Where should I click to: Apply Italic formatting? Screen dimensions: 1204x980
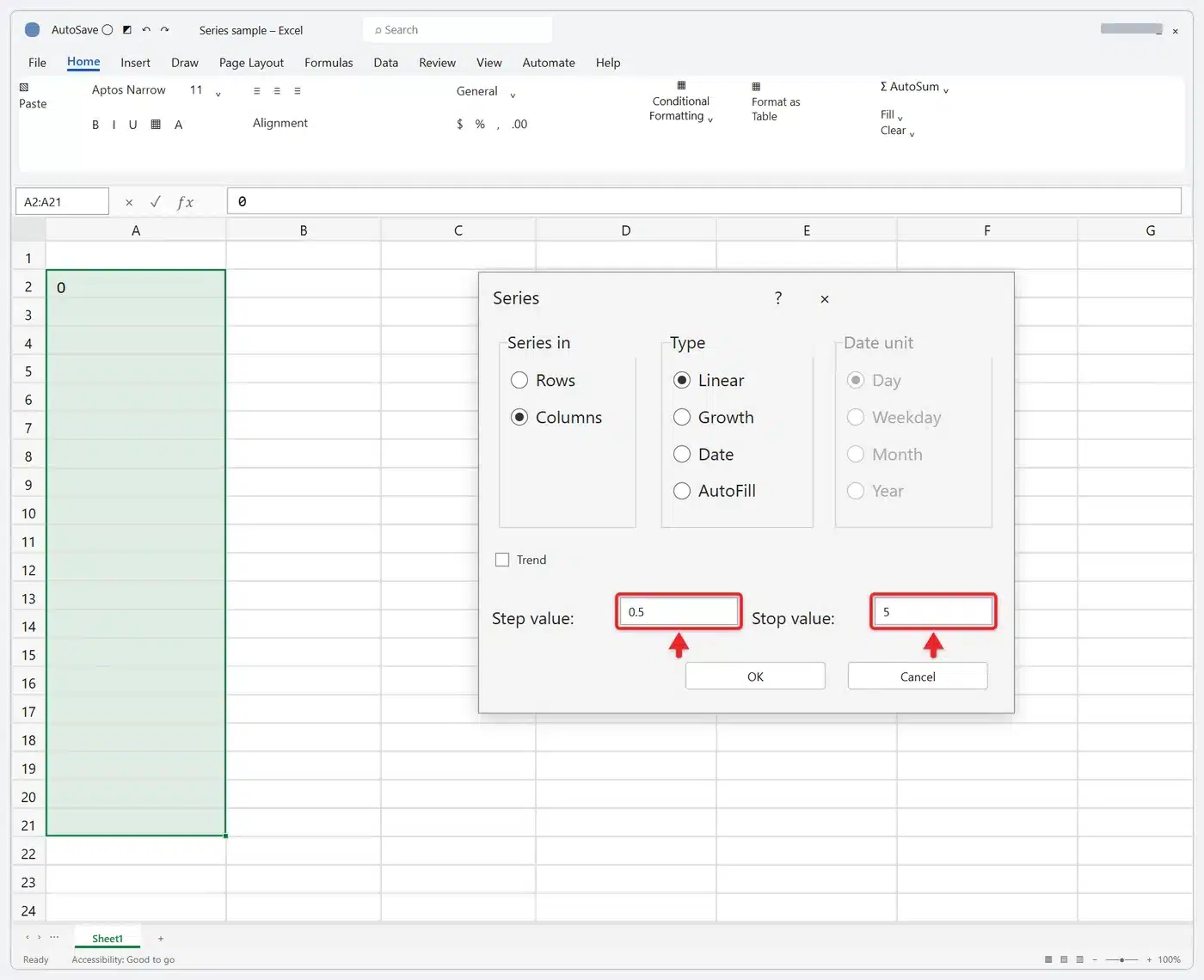coord(114,125)
